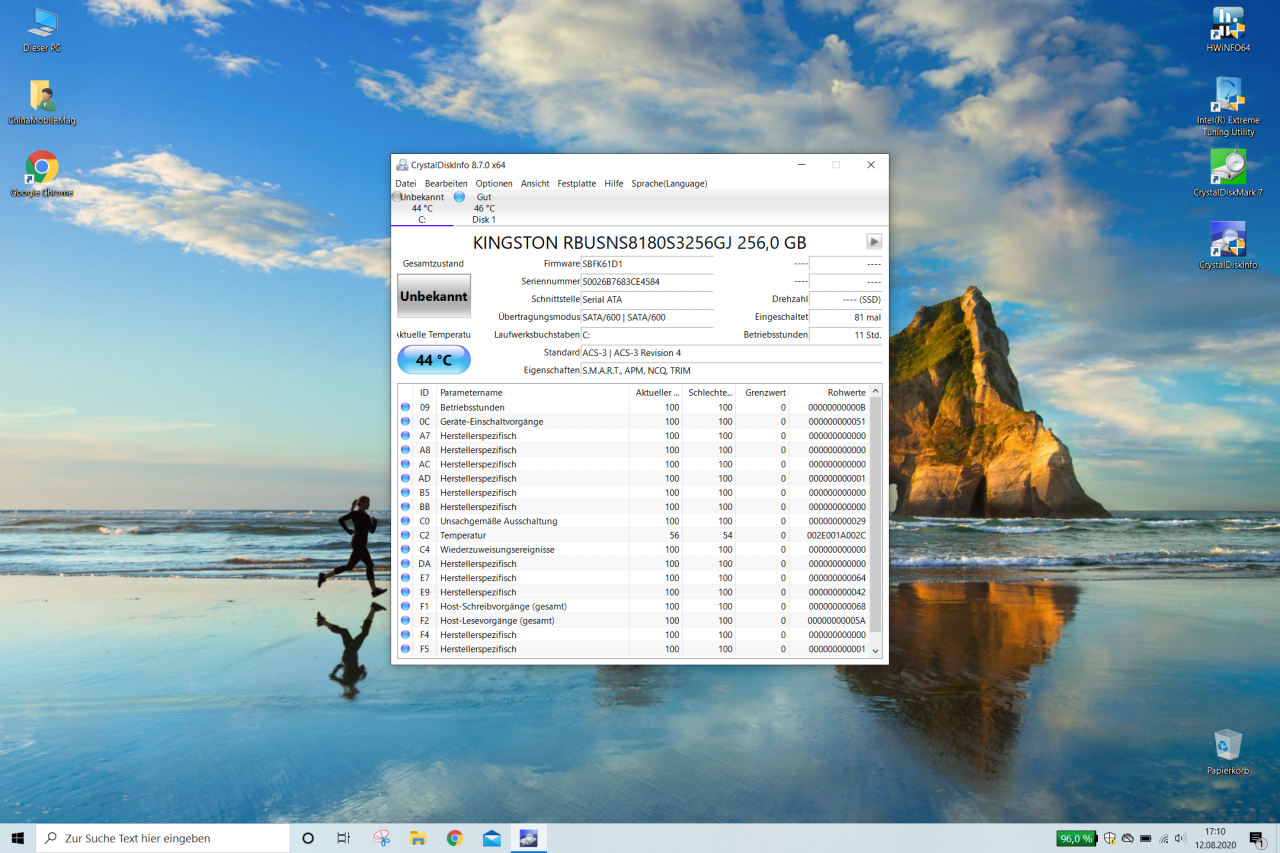Click the Unbekannt health status button
Screen dimensions: 1280x853
click(x=434, y=297)
